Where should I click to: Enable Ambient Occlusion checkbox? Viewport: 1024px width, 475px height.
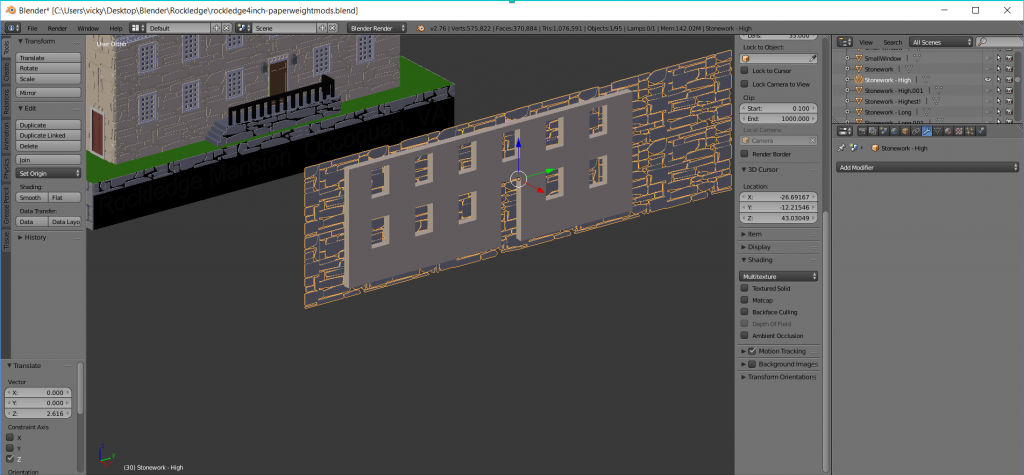click(x=744, y=335)
